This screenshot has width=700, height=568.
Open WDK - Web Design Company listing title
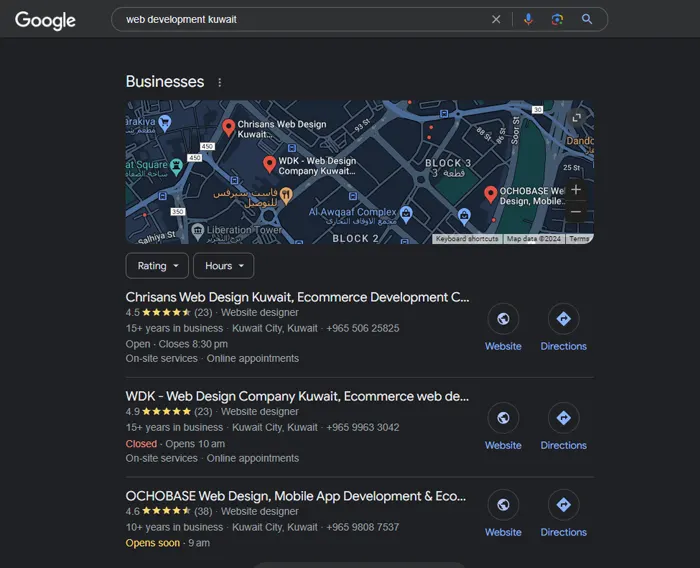click(297, 396)
